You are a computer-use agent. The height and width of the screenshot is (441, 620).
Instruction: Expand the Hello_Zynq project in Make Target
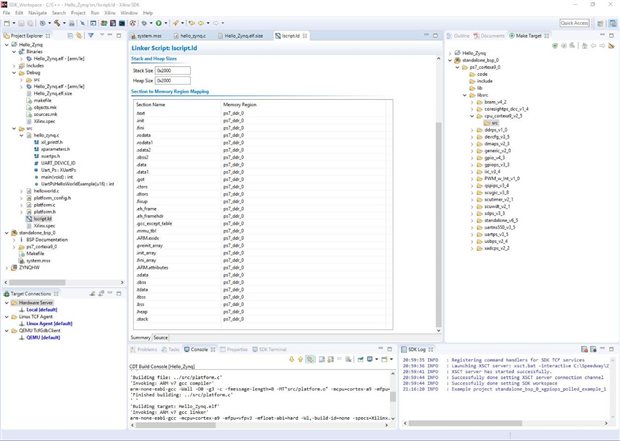click(452, 52)
